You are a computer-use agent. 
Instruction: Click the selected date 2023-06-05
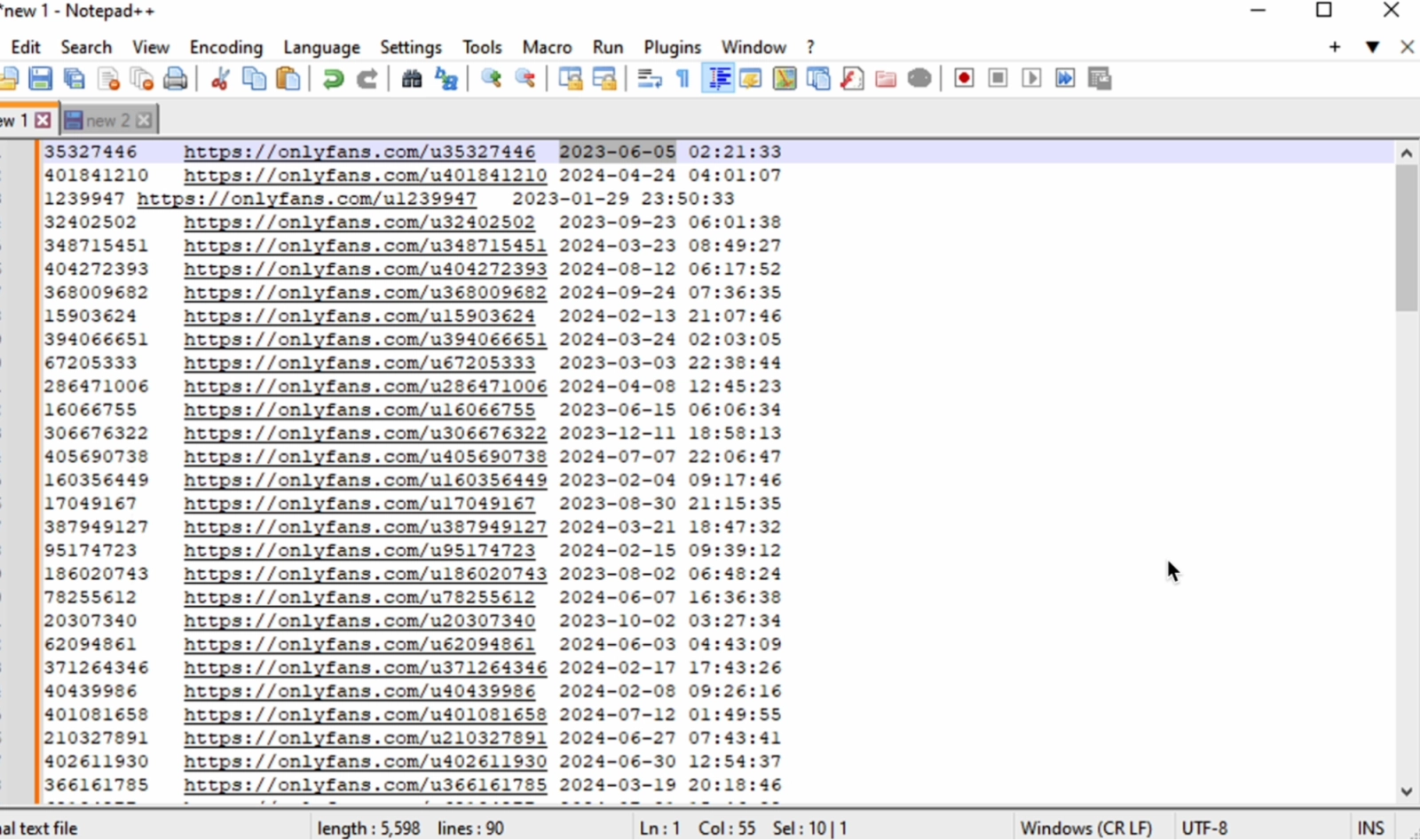618,152
